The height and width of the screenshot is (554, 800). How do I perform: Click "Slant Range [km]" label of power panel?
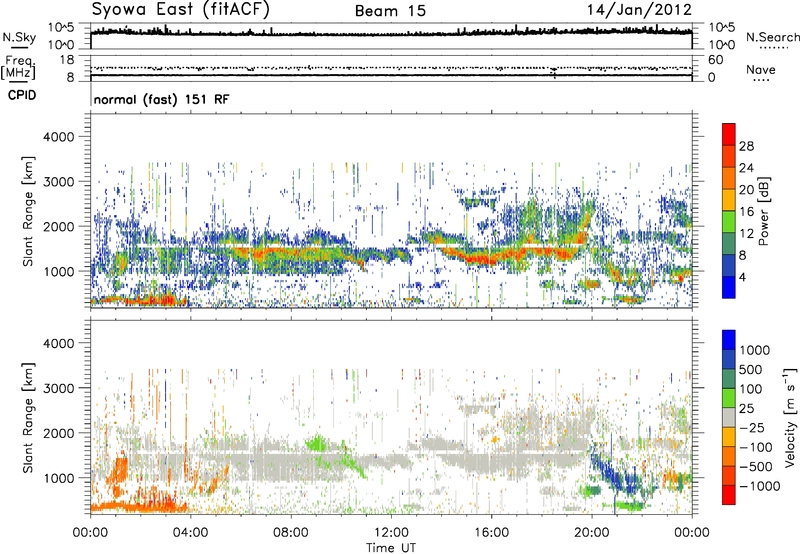[x=28, y=211]
